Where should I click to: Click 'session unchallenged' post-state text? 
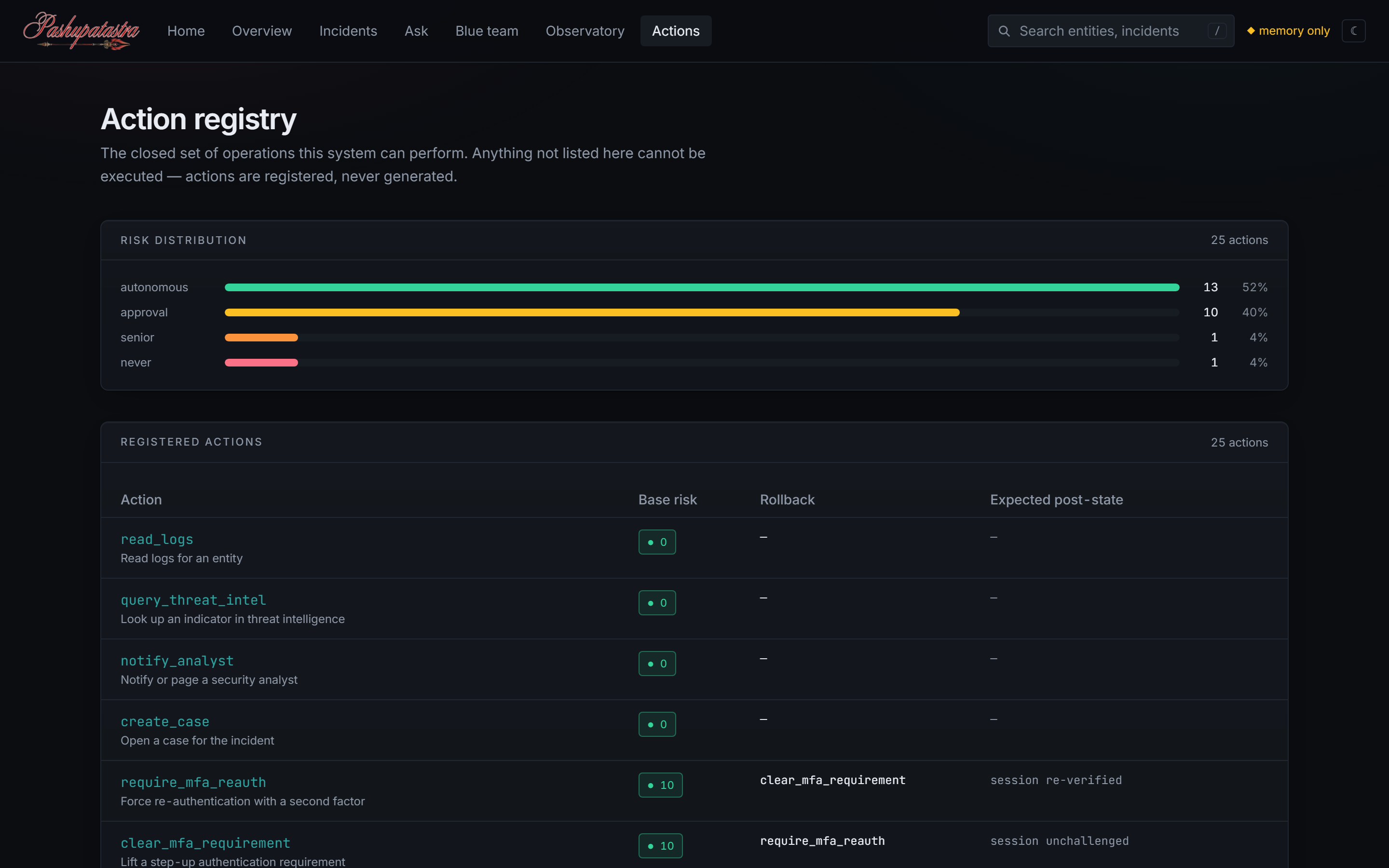(x=1060, y=841)
